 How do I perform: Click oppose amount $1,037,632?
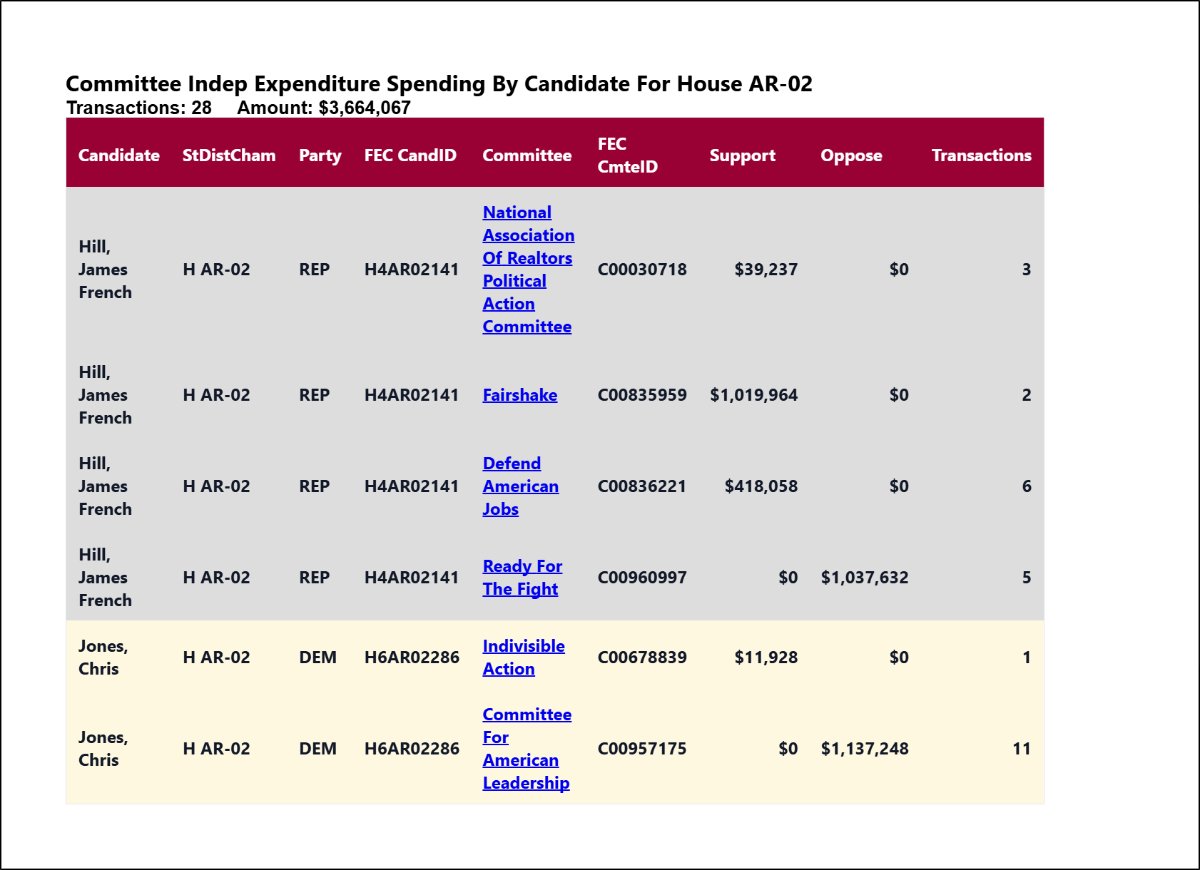coord(865,577)
